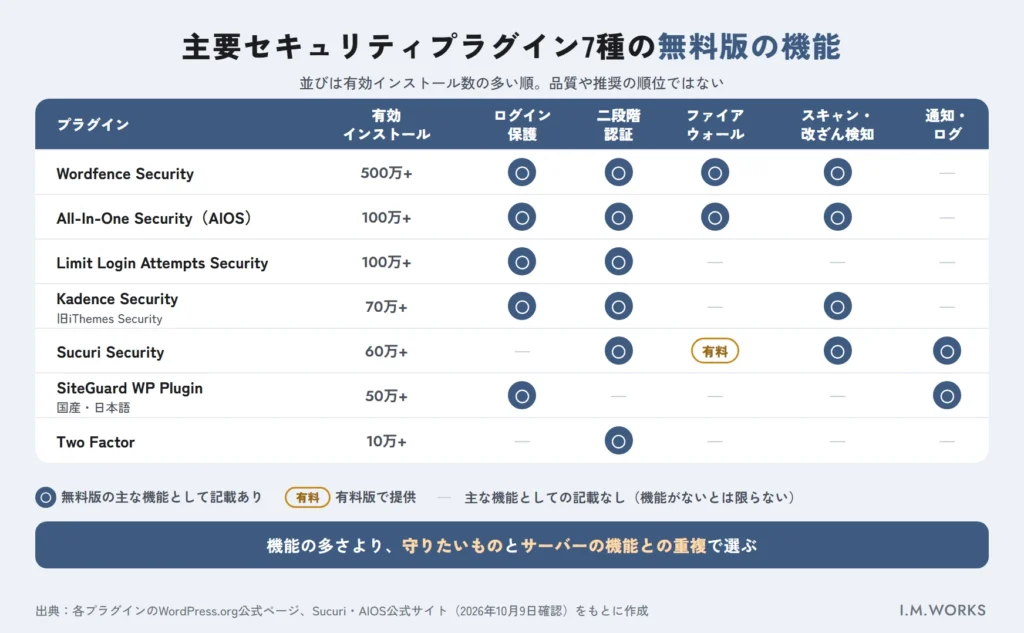The image size is (1024, 633).
Task: Select the Limit Login Attempts Security name
Action: click(x=162, y=263)
